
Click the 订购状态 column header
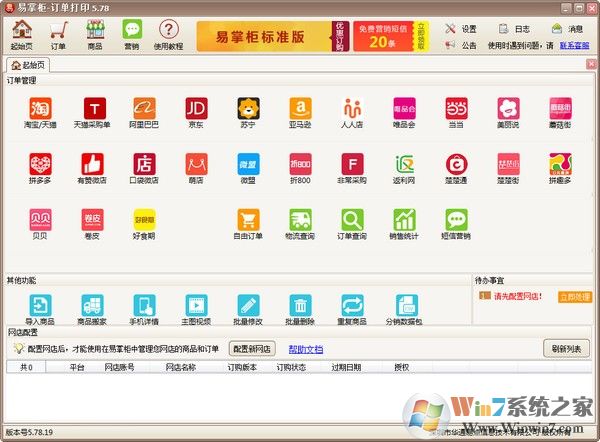click(x=291, y=367)
